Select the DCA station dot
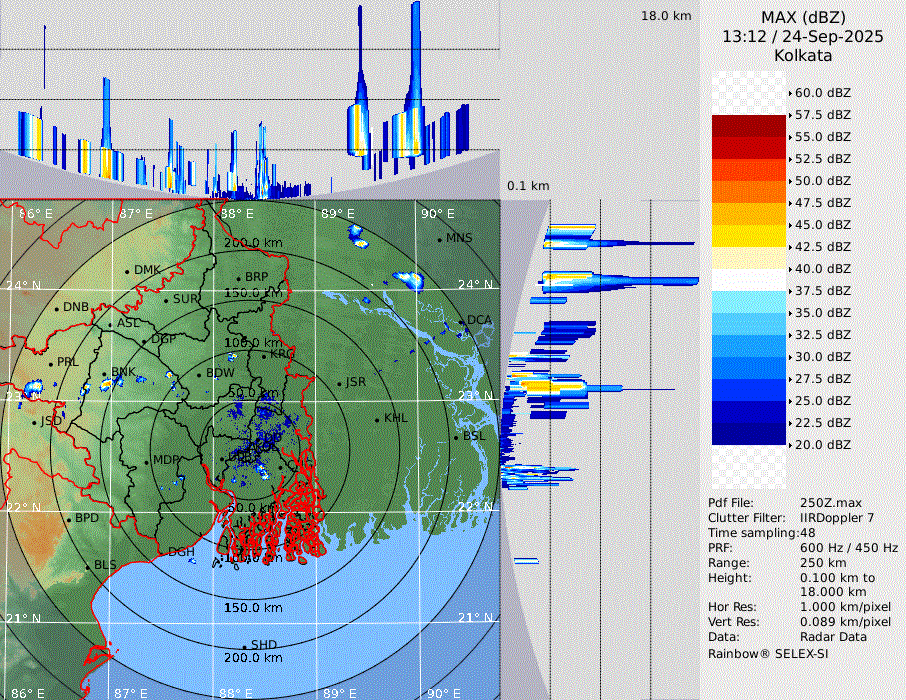The width and height of the screenshot is (906, 700). (x=462, y=321)
